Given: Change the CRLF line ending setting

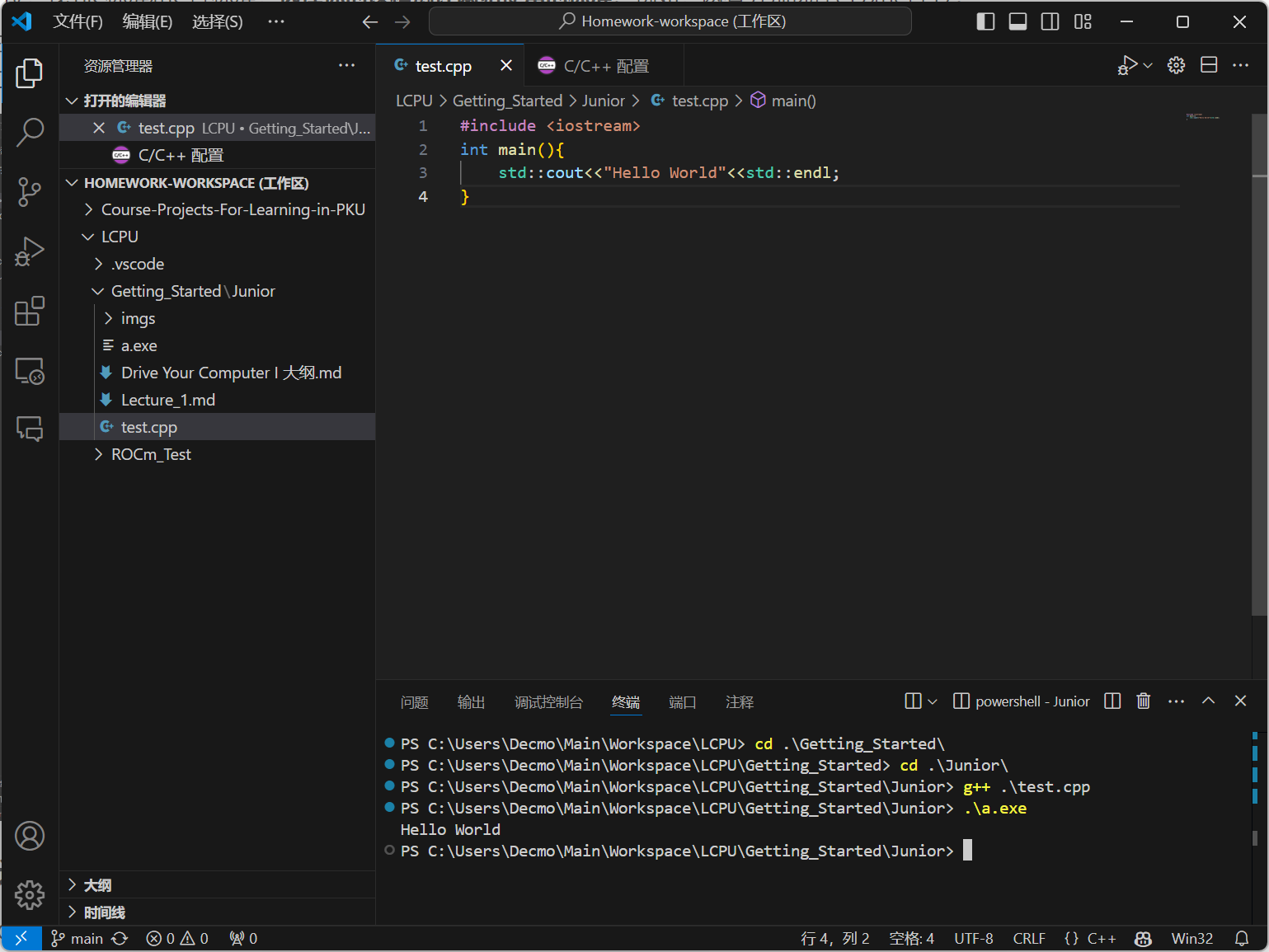Looking at the screenshot, I should point(1028,938).
